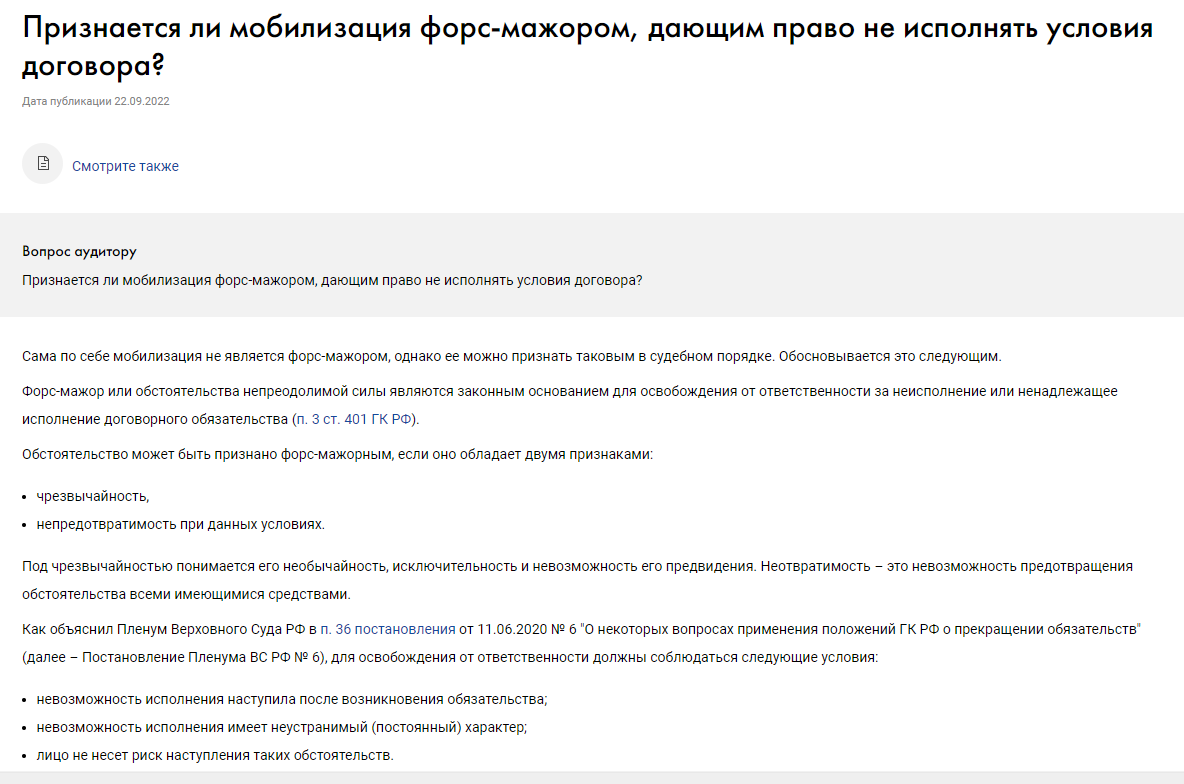Click the paragraph starting Форс-мажор или обстоятельства

tap(570, 405)
